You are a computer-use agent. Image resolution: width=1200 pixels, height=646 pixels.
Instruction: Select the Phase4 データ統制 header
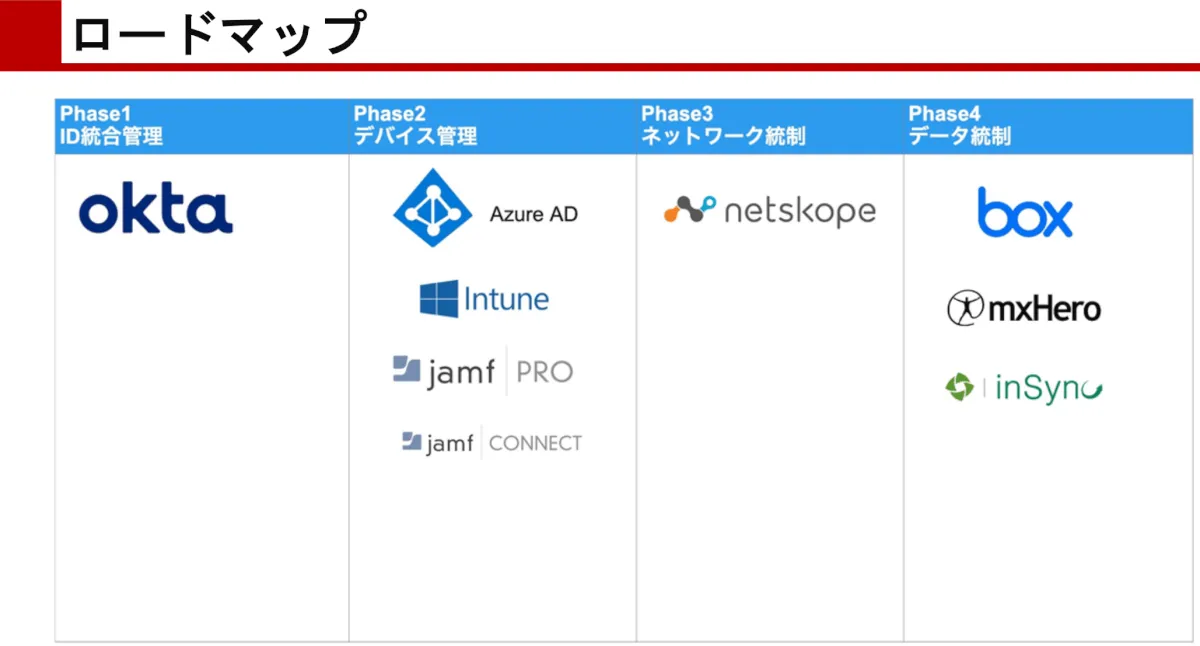pos(959,126)
